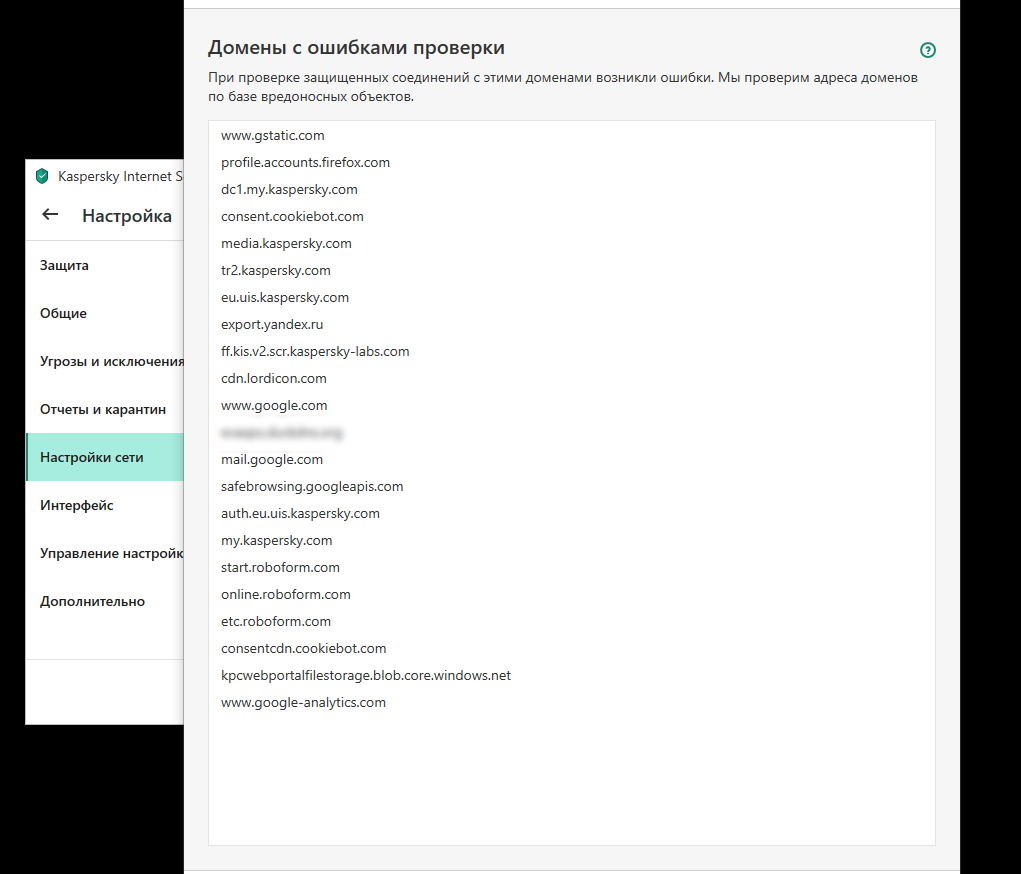Select profile.accounts.firefox.com in the list
The width and height of the screenshot is (1021, 874).
572,162
